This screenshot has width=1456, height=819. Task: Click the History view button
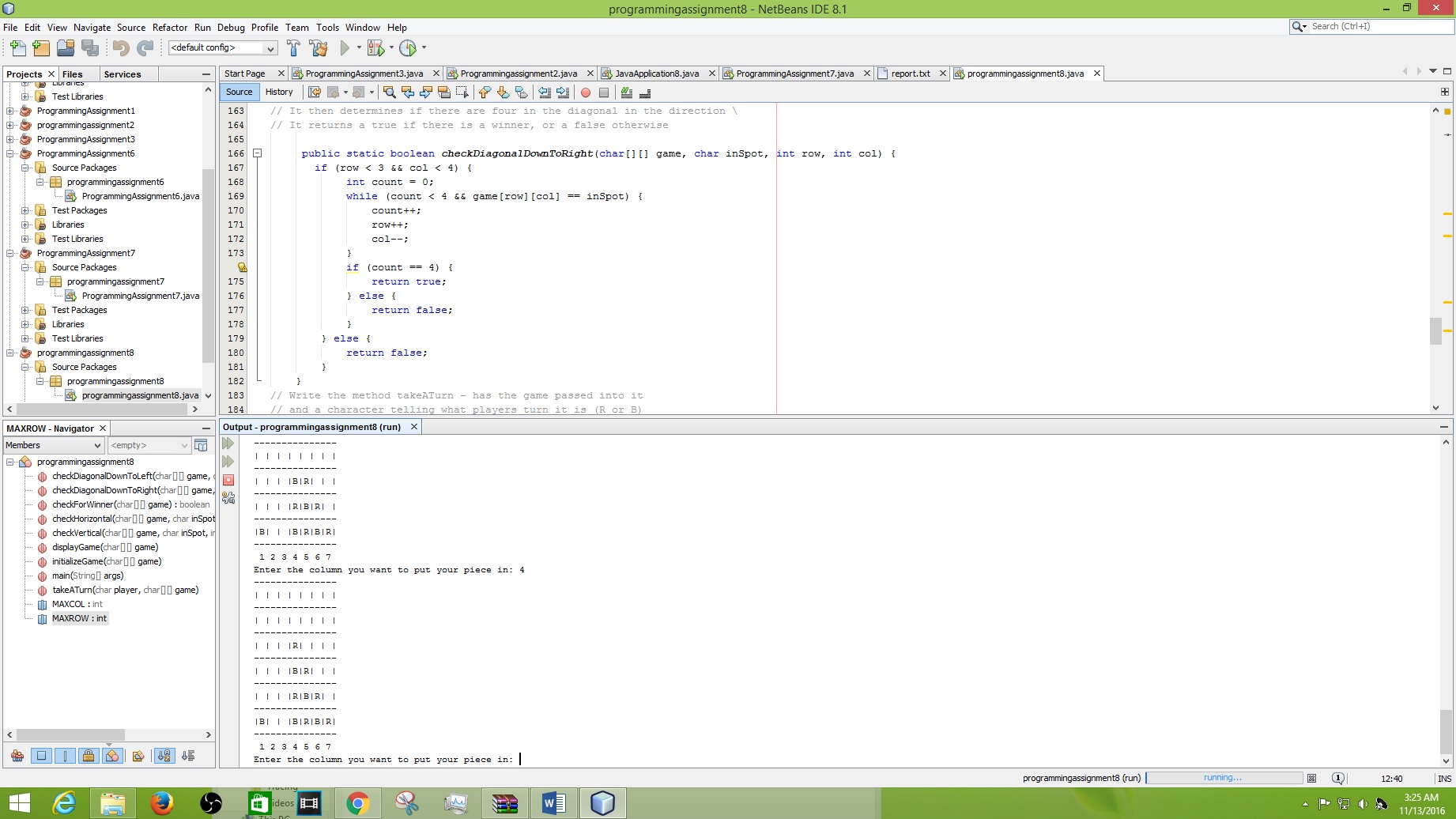[x=279, y=92]
